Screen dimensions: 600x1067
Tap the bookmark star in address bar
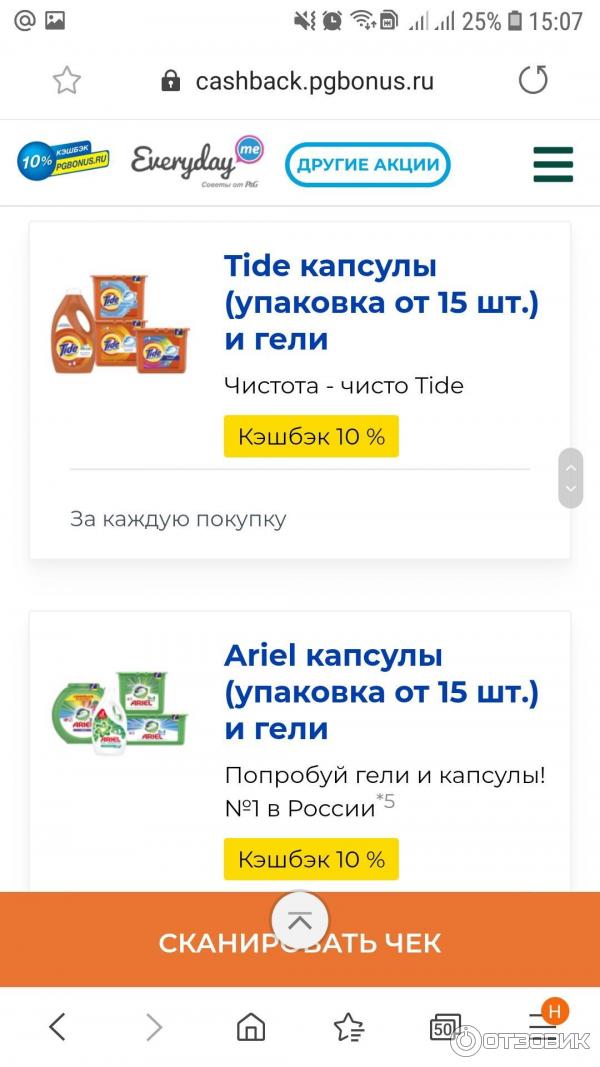click(x=66, y=80)
